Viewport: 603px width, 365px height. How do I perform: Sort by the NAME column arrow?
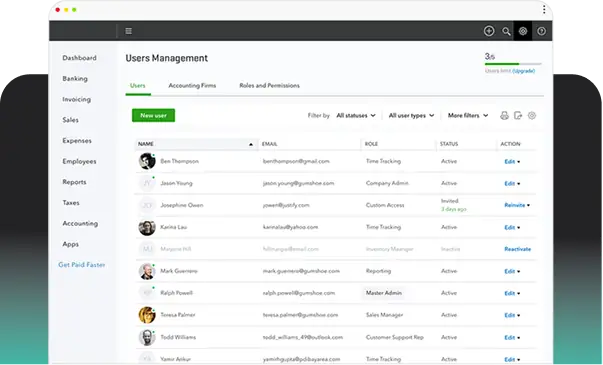(251, 144)
